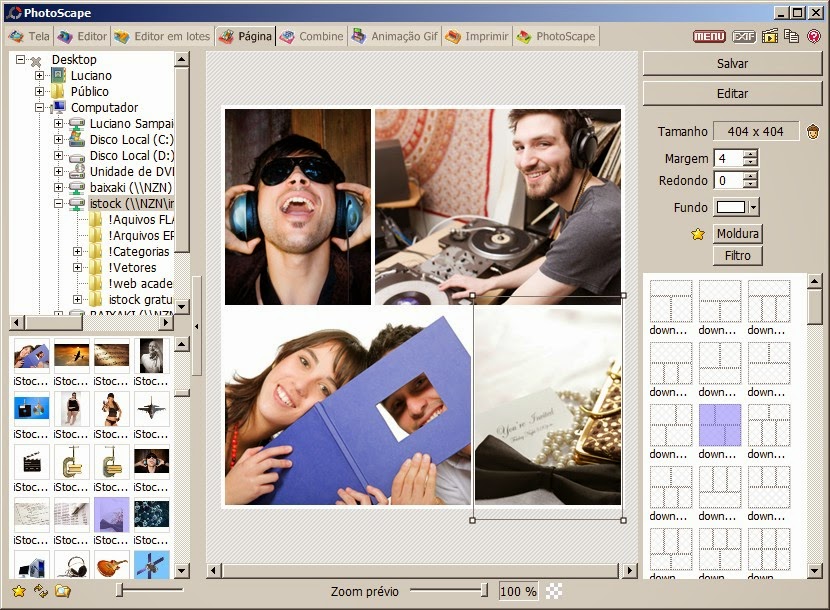Switch to the Editor tab
The height and width of the screenshot is (610, 830).
(x=82, y=37)
